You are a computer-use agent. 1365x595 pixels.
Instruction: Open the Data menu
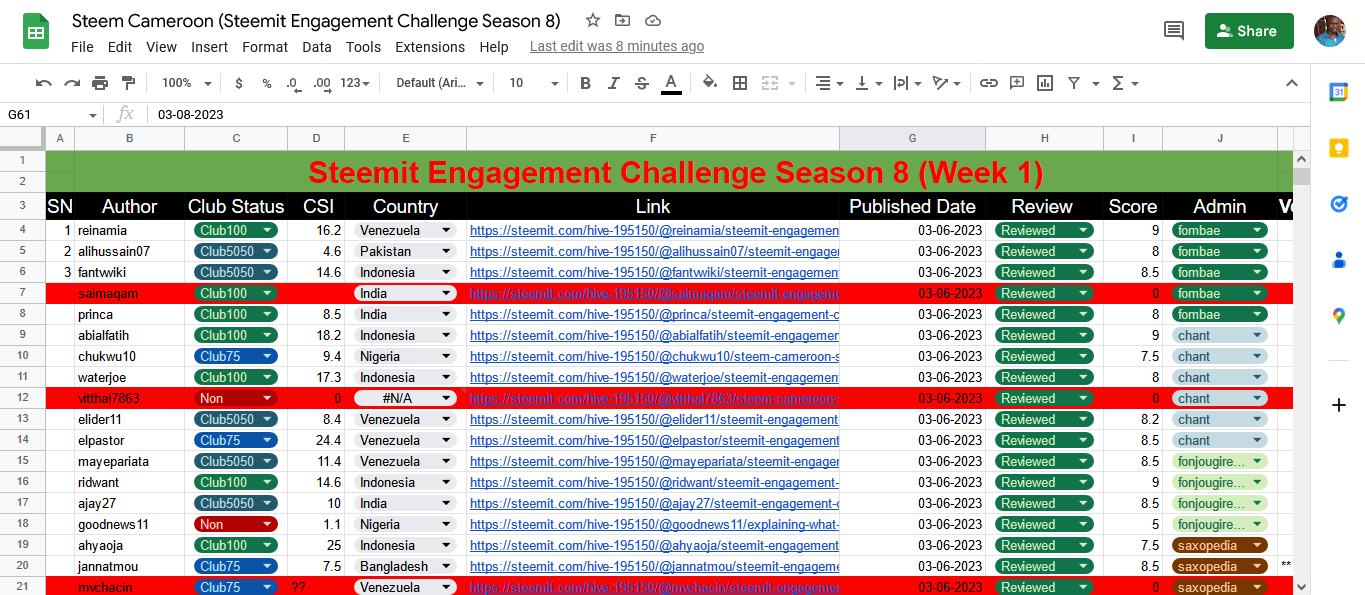tap(317, 47)
